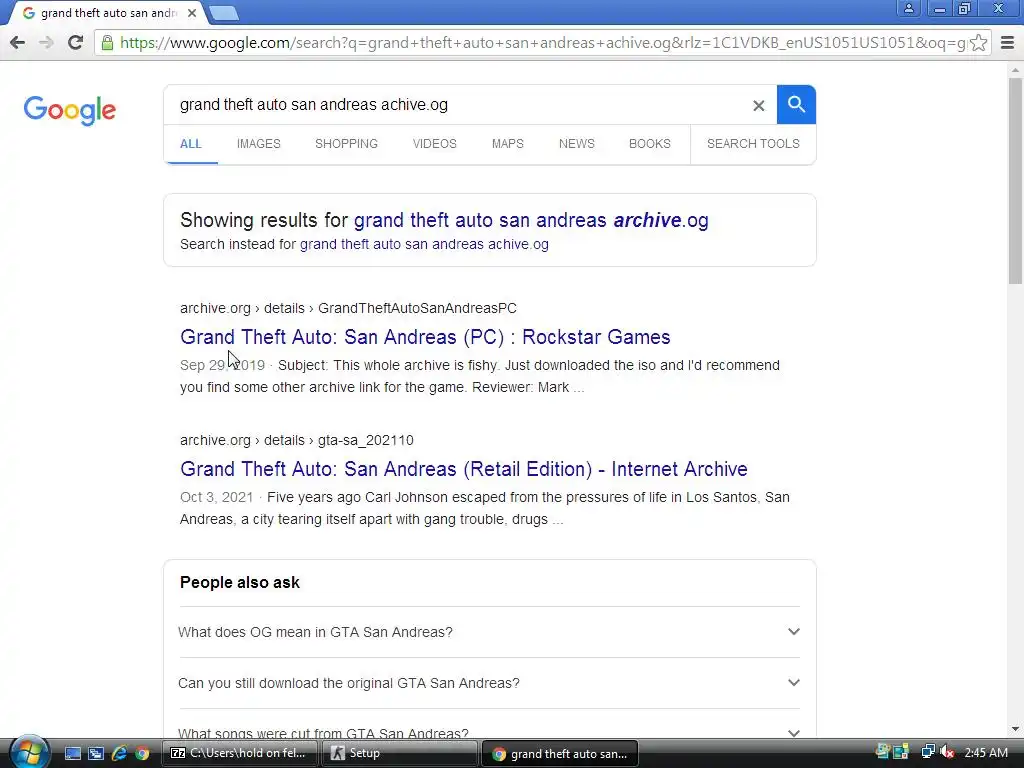
Task: Click the browser address bar URL
Action: (542, 43)
